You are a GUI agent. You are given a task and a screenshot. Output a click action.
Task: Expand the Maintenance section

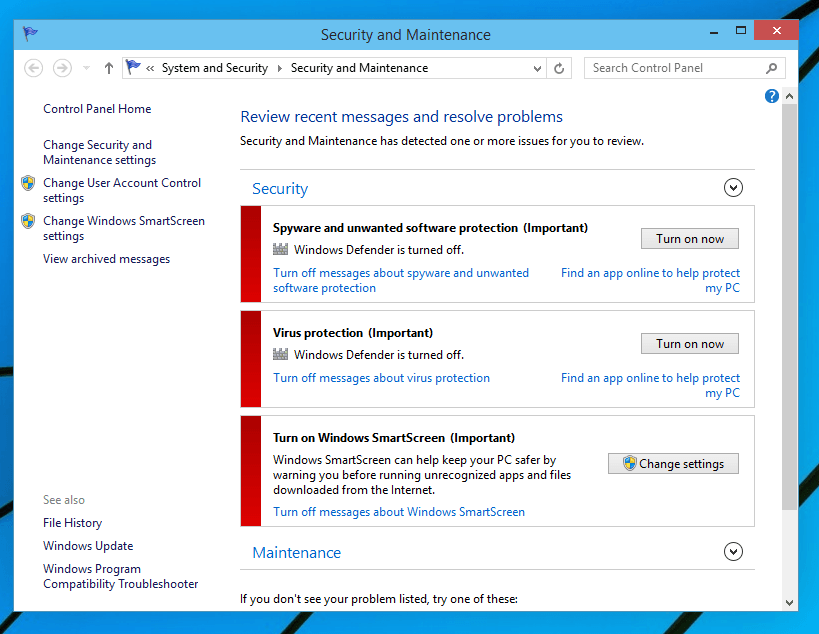pos(733,551)
